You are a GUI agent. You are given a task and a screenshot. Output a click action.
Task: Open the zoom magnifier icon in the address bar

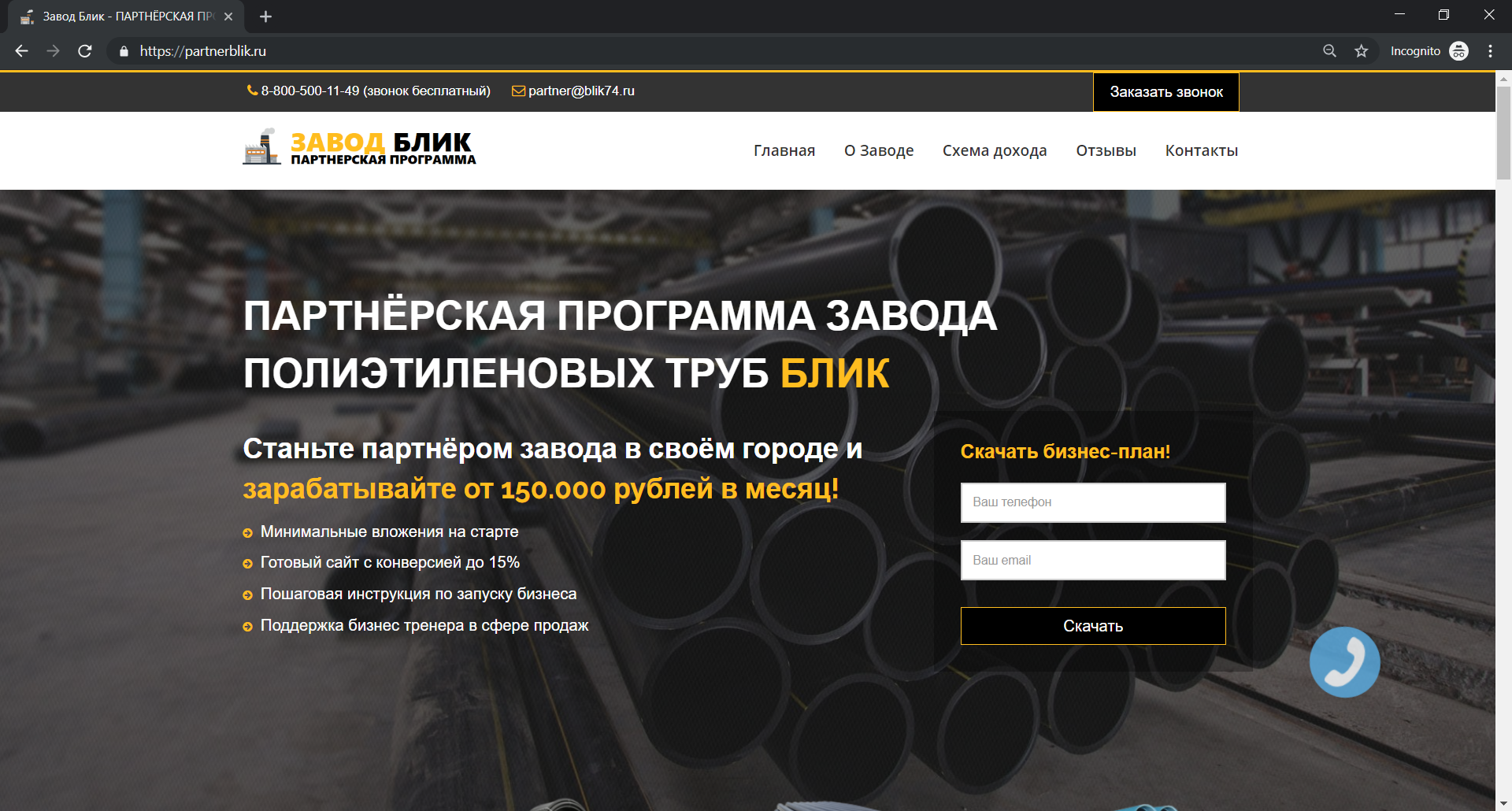tap(1329, 51)
